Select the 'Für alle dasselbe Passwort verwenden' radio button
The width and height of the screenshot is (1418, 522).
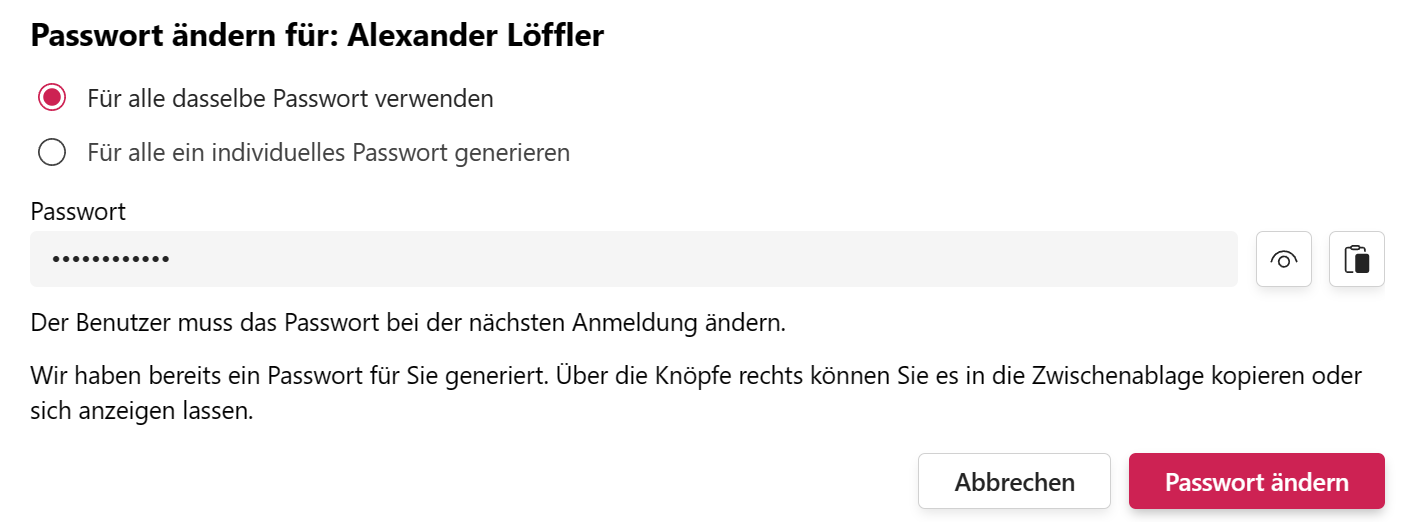pyautogui.click(x=52, y=98)
